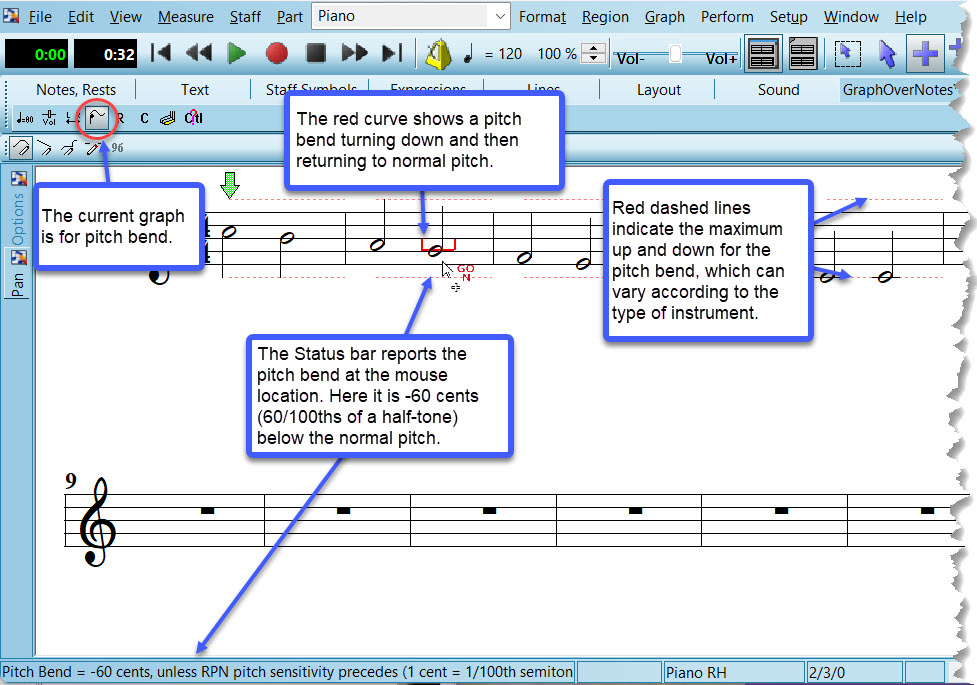
Task: Select the blue arrow pointer tool
Action: (886, 54)
